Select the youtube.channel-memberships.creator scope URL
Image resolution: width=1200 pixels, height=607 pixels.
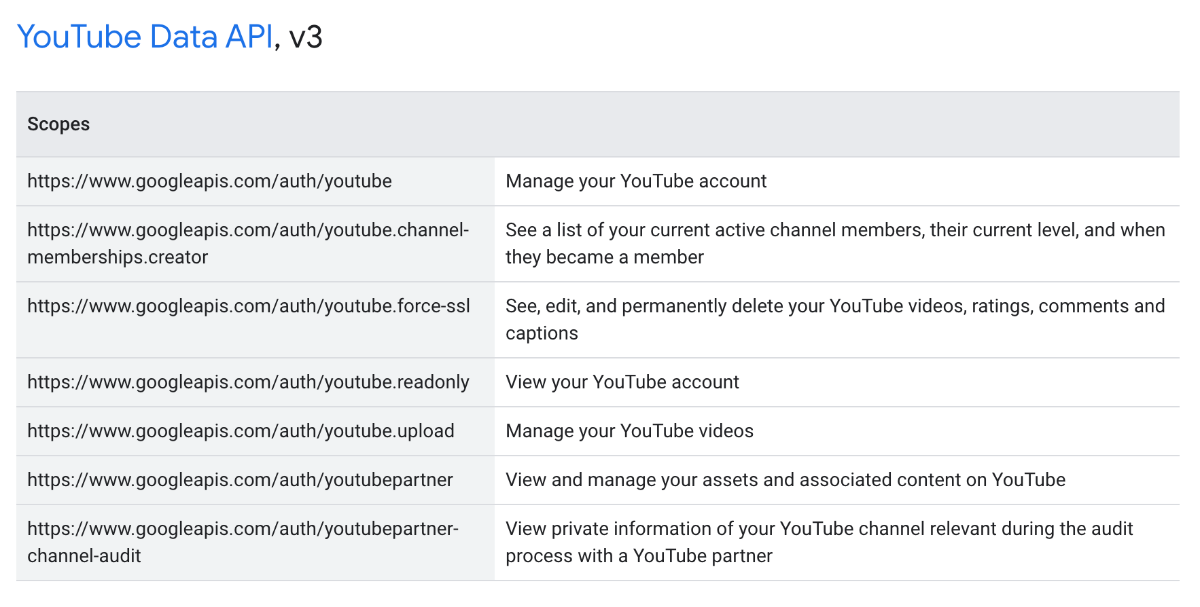248,243
